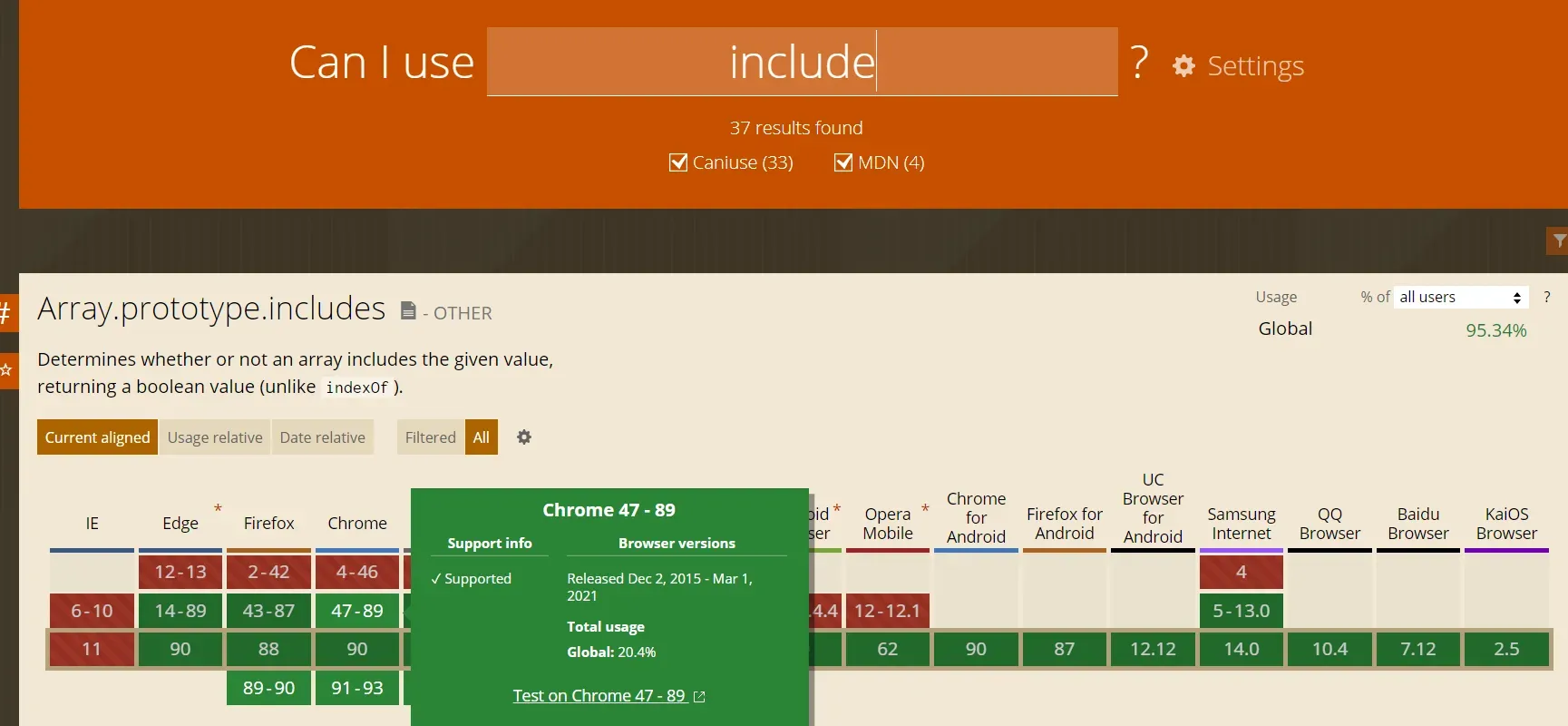Select the Current aligned button
The width and height of the screenshot is (1568, 726).
97,437
